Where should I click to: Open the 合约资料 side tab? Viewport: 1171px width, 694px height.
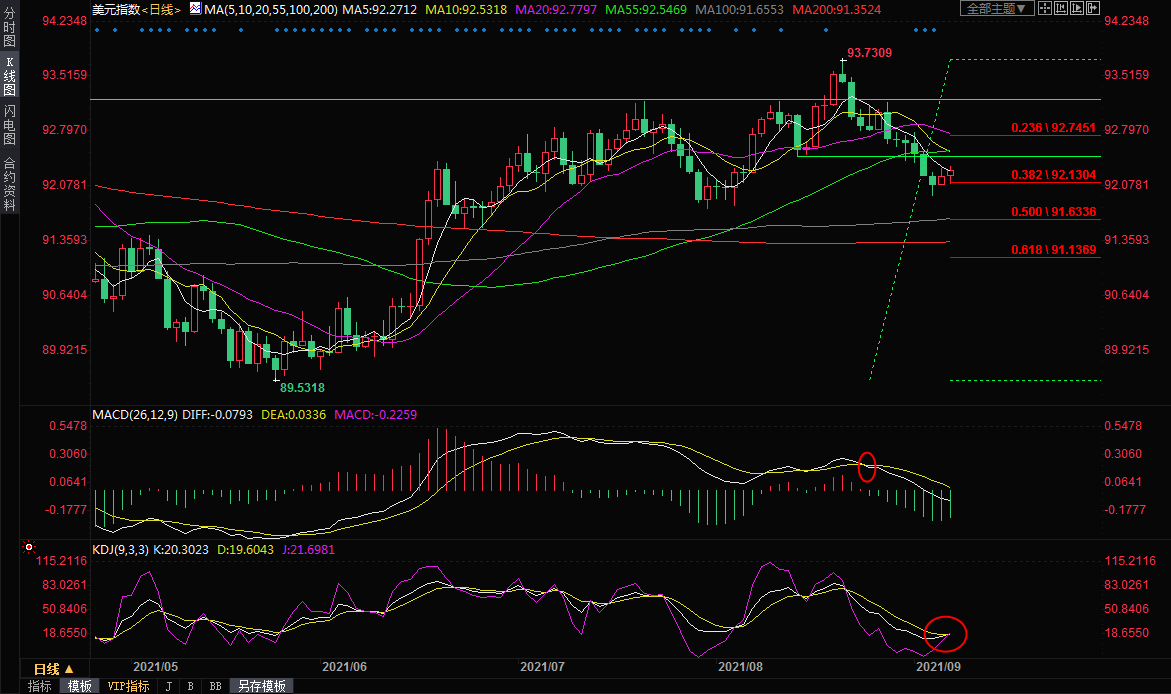[x=10, y=183]
